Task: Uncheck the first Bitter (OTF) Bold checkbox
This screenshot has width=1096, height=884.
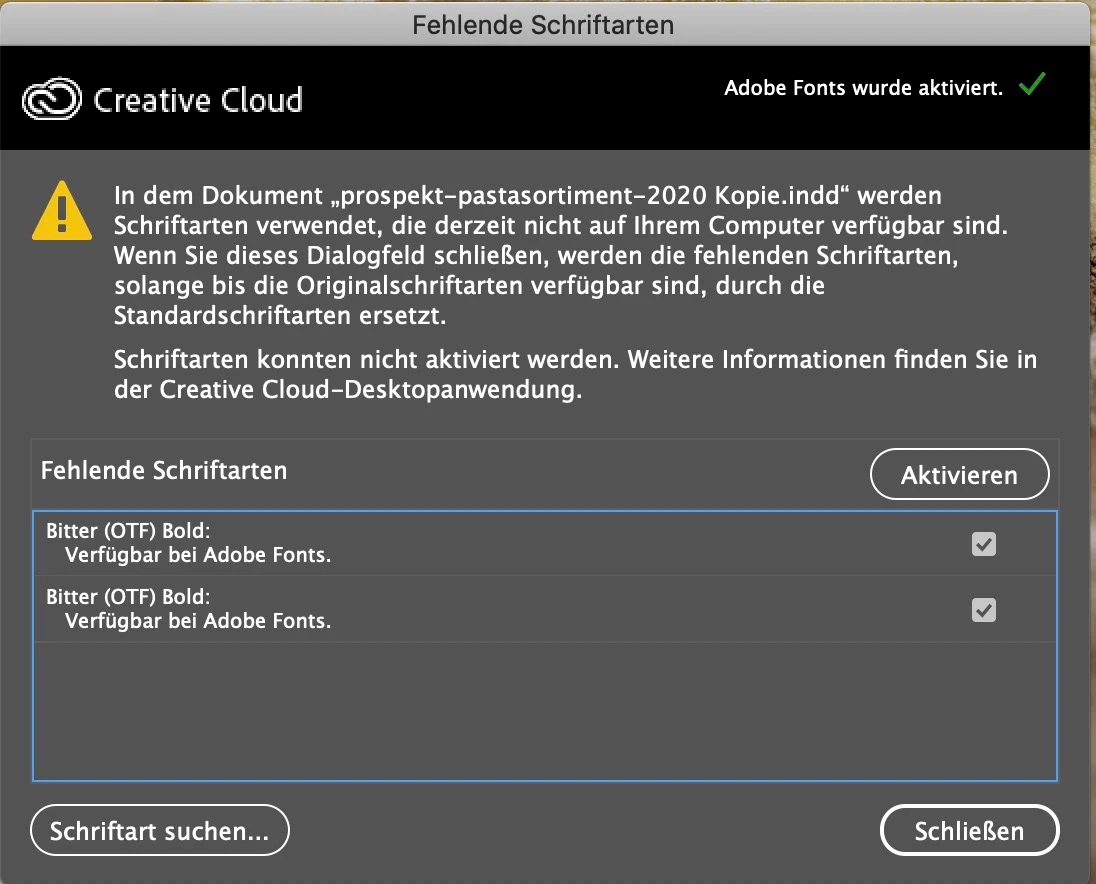Action: pos(983,544)
